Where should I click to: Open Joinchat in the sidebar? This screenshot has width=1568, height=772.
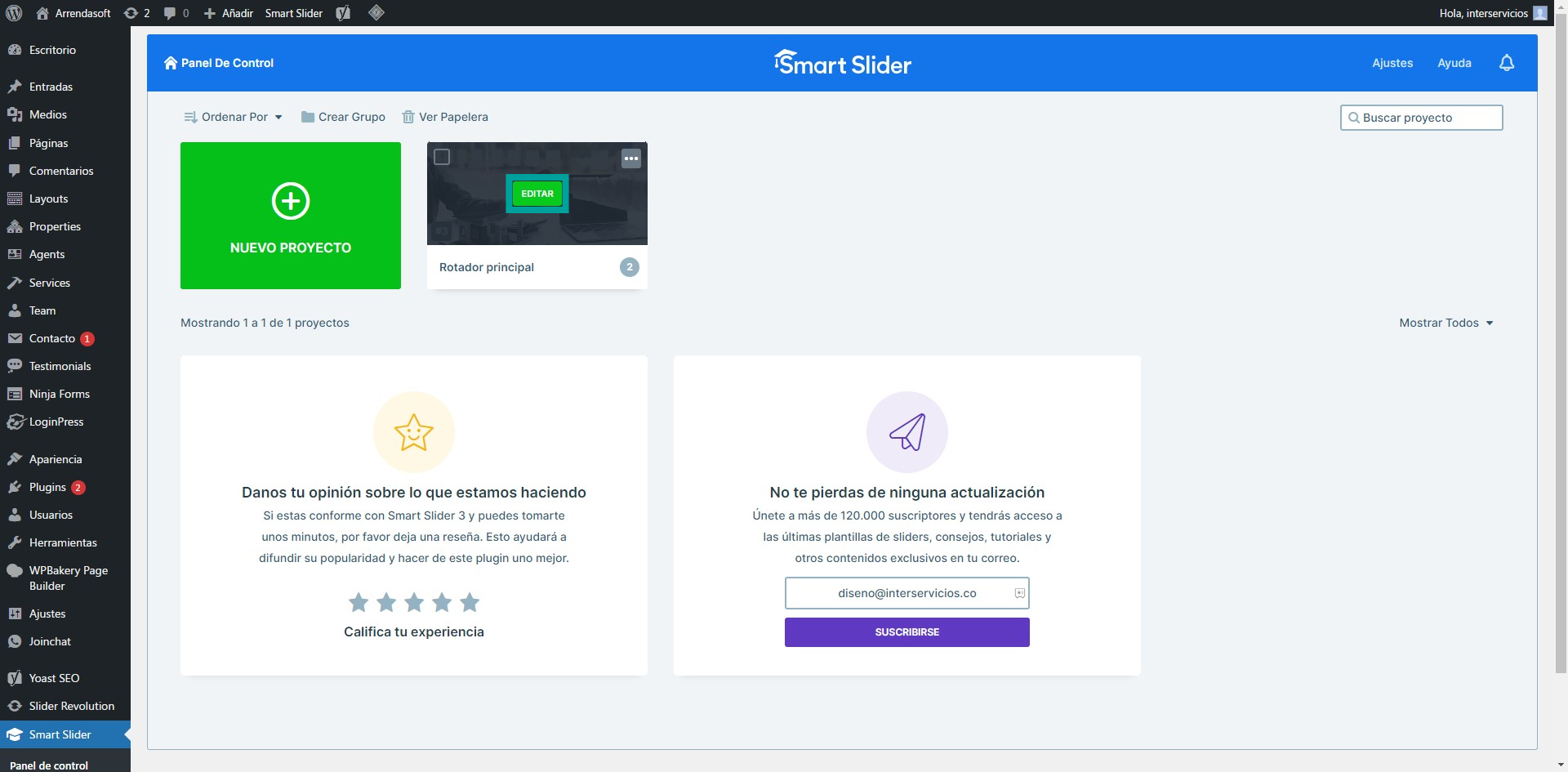(65, 641)
